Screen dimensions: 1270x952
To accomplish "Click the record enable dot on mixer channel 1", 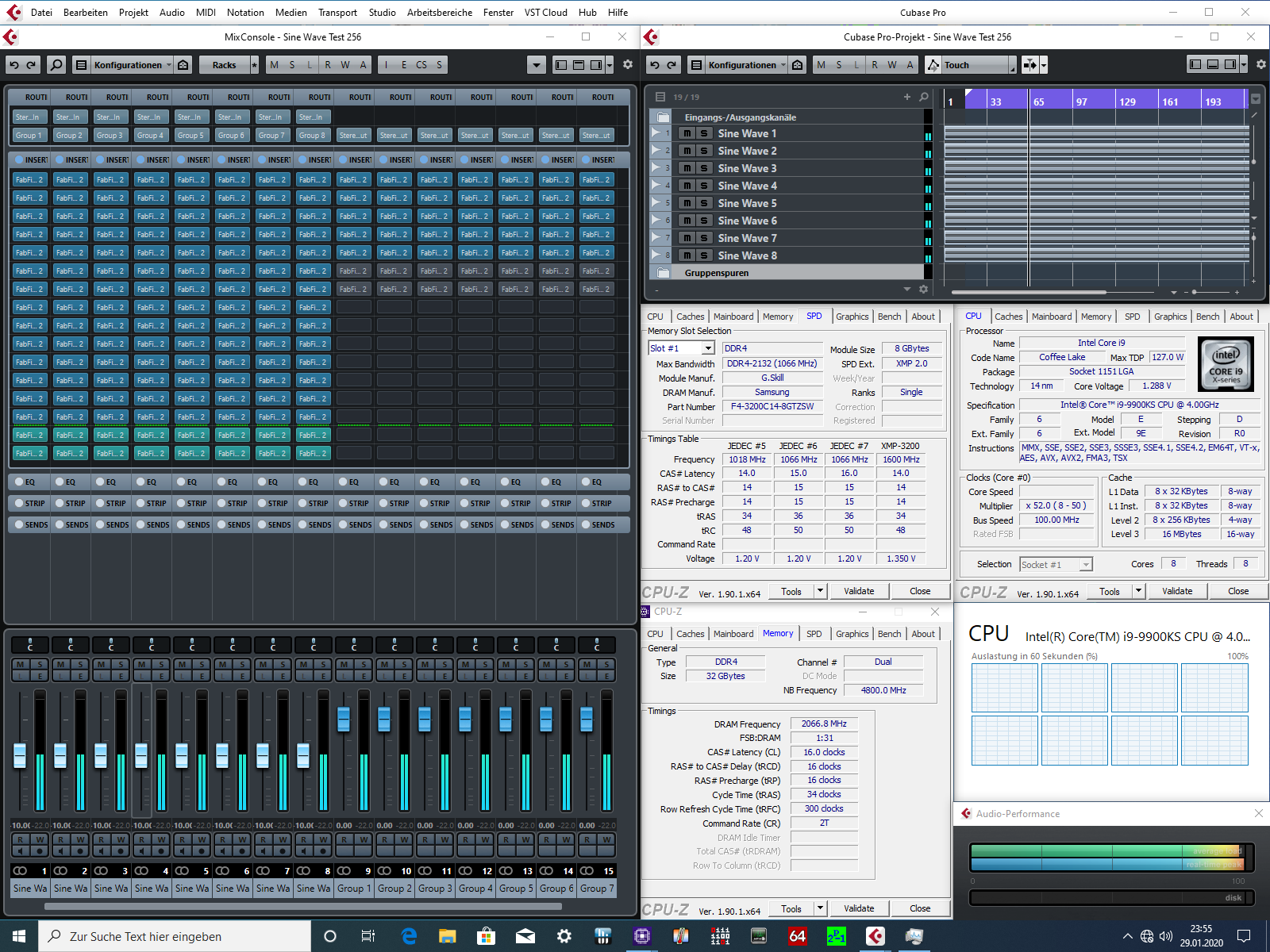I will pyautogui.click(x=40, y=851).
